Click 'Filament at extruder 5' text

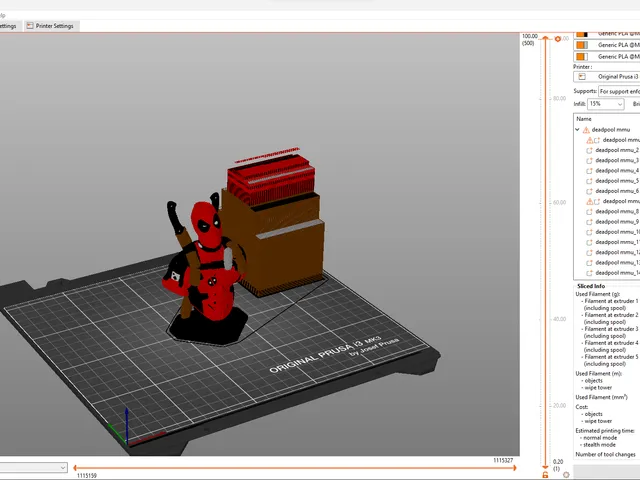pyautogui.click(x=611, y=357)
